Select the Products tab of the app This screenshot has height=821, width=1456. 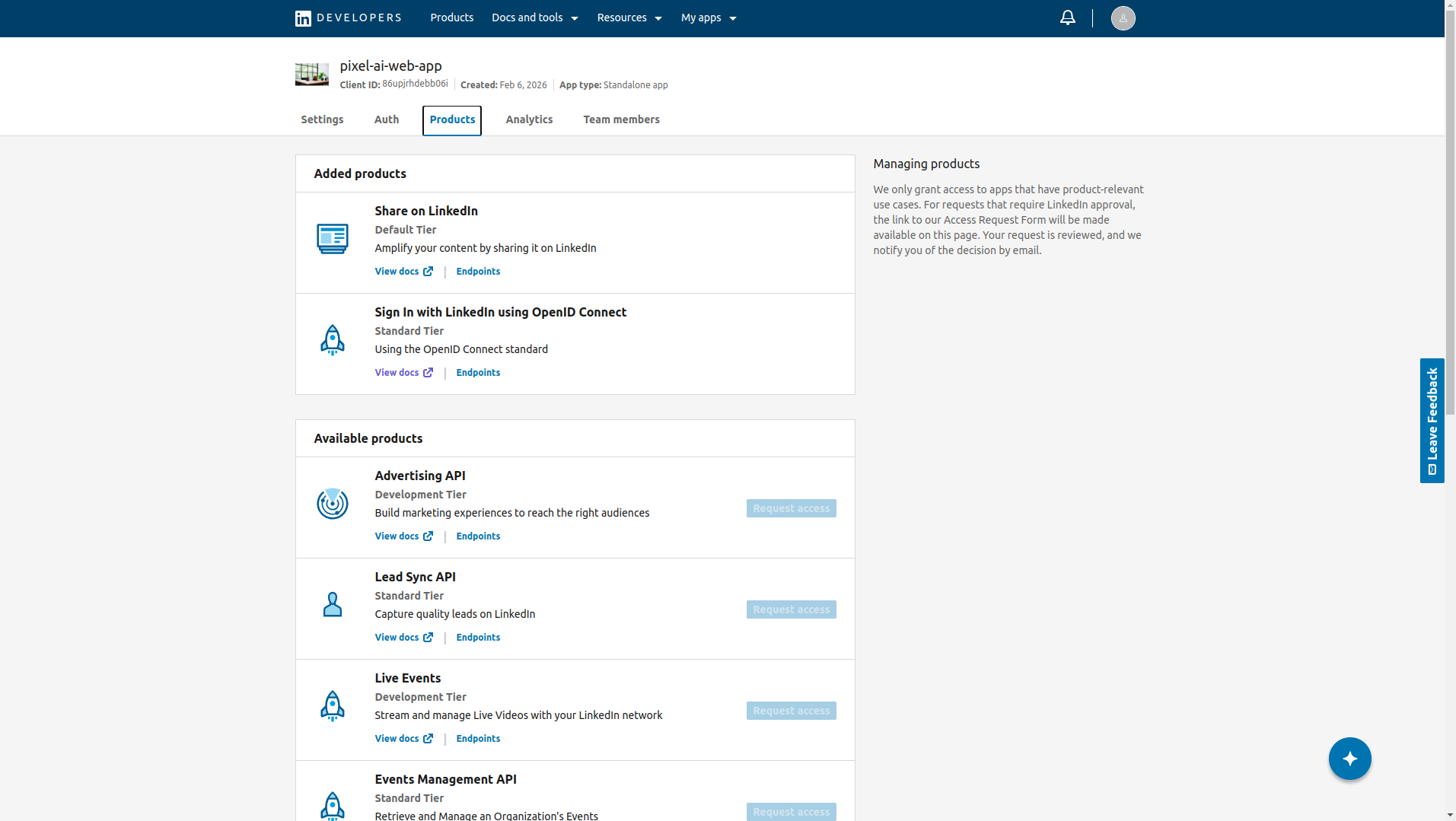coord(452,120)
